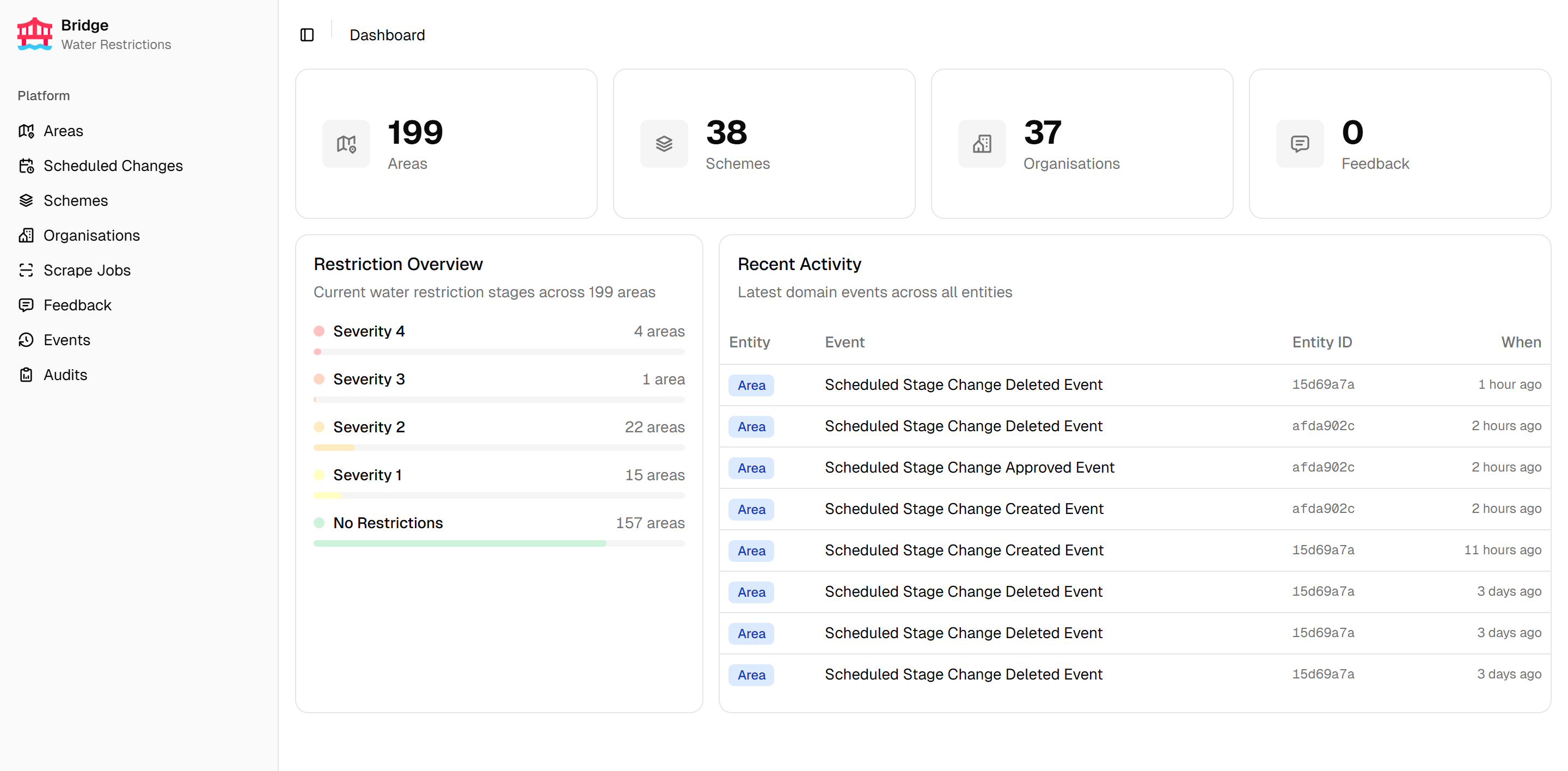
Task: Click the Feedback message icon in stat card
Action: [1300, 144]
